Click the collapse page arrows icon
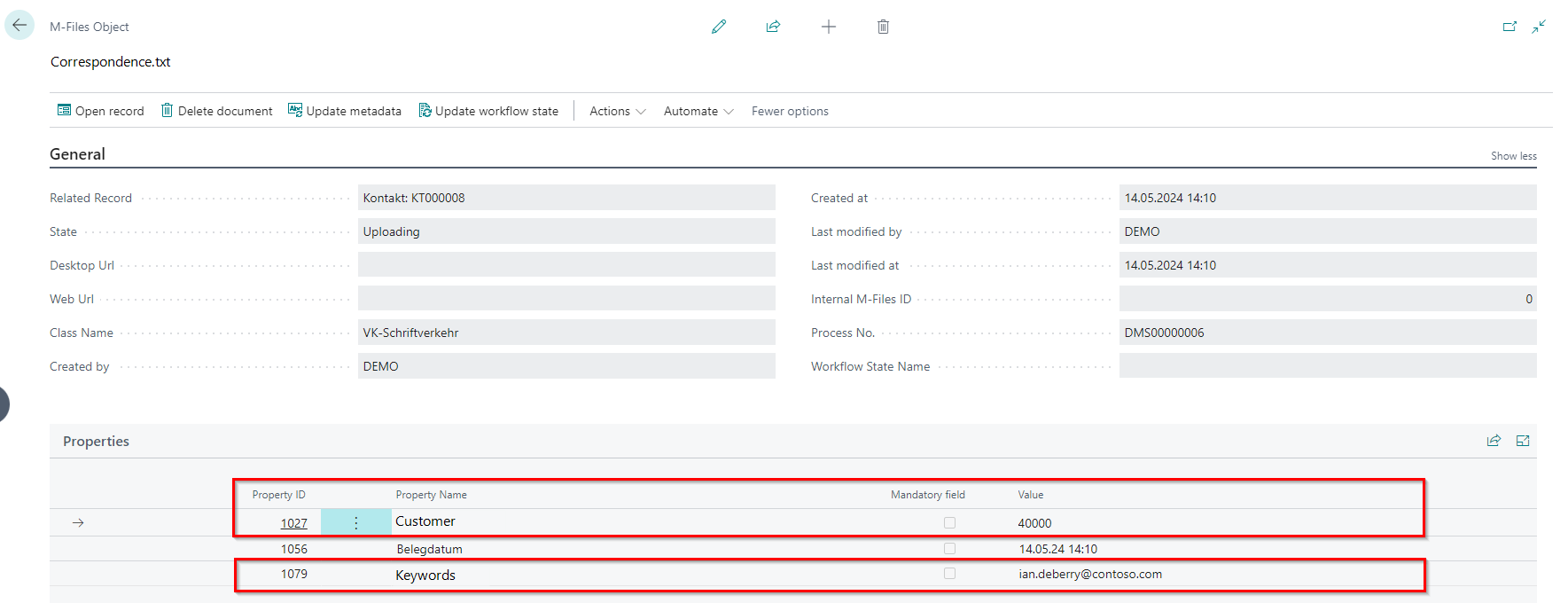The width and height of the screenshot is (1568, 603). (x=1539, y=27)
